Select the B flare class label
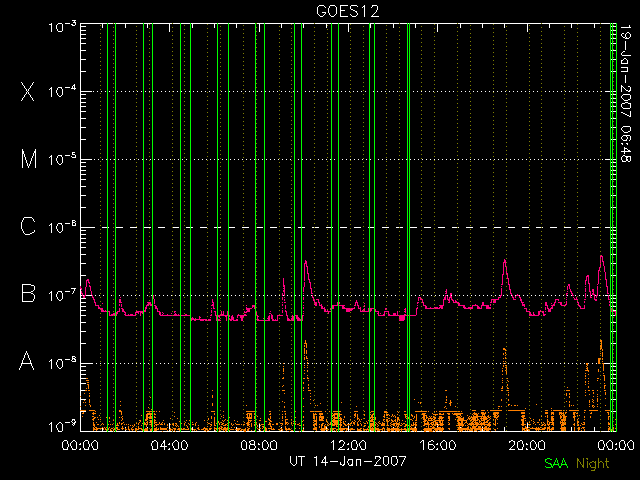Image resolution: width=640 pixels, height=480 pixels. coord(28,293)
